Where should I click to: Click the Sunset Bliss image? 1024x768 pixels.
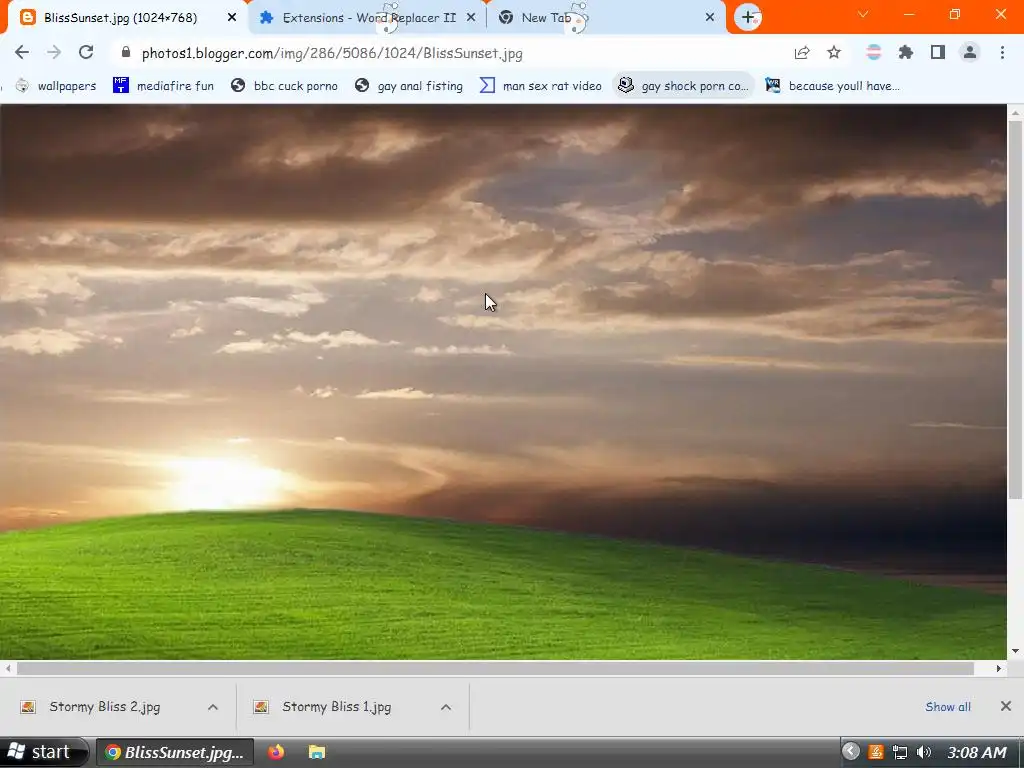503,381
